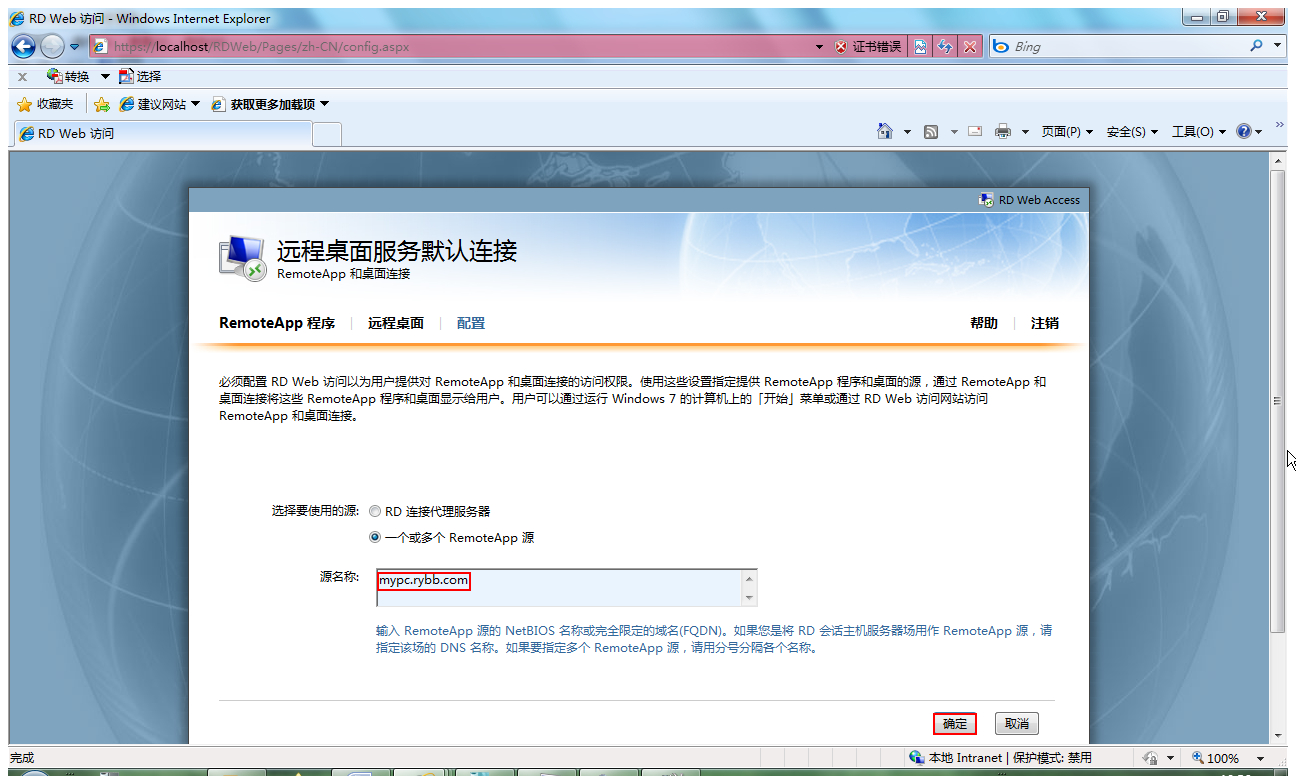The width and height of the screenshot is (1296, 776).
Task: Open the 收藏夹 favorites button
Action: (x=45, y=104)
